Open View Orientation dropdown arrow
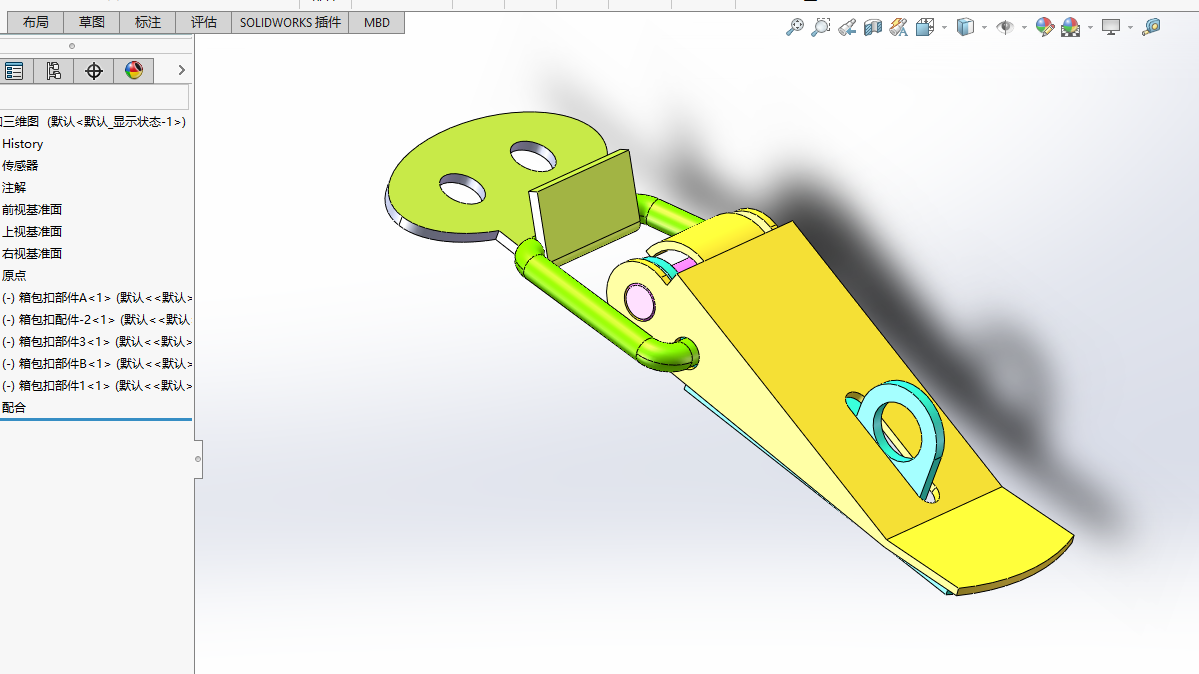The width and height of the screenshot is (1199, 674). pos(944,28)
